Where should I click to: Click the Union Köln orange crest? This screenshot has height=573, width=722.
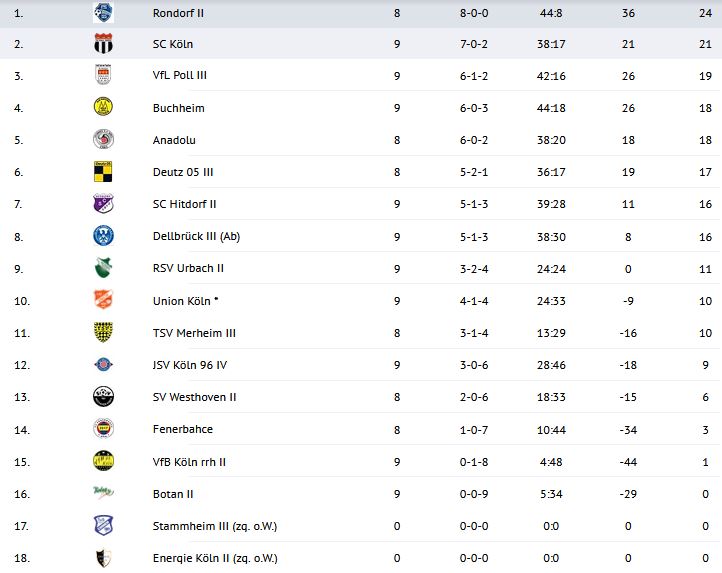click(103, 300)
